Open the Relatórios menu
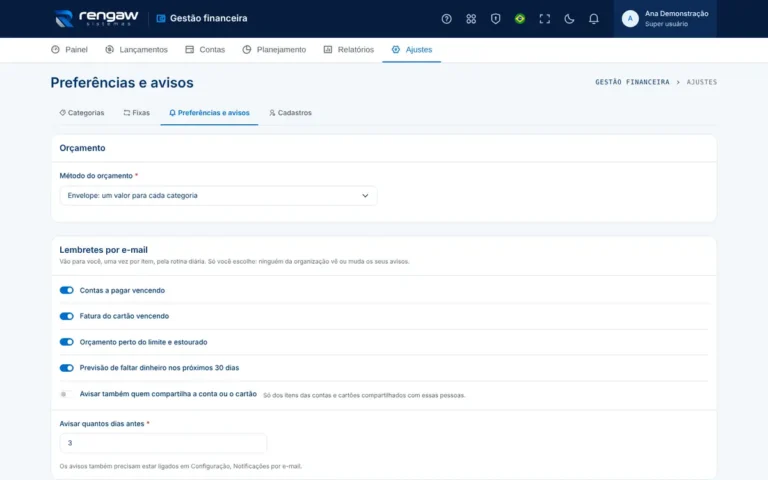This screenshot has width=768, height=480. pyautogui.click(x=349, y=49)
